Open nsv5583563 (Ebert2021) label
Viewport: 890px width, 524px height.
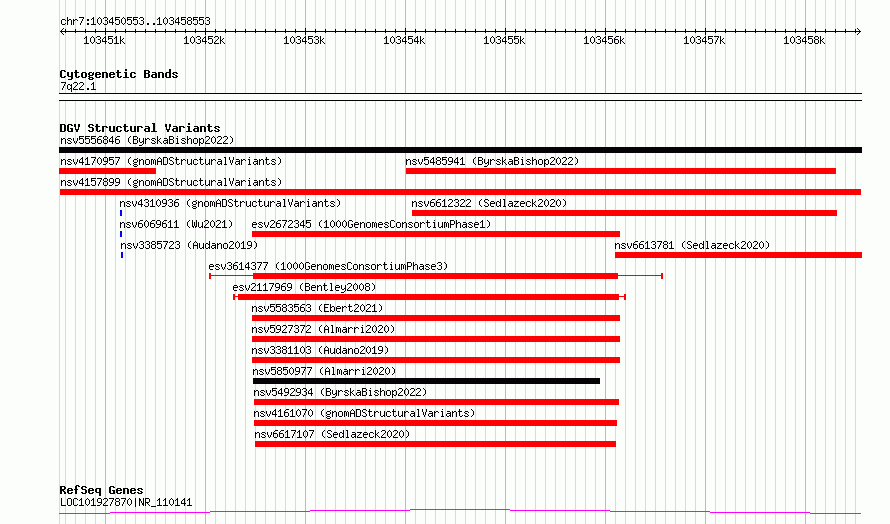pos(317,308)
